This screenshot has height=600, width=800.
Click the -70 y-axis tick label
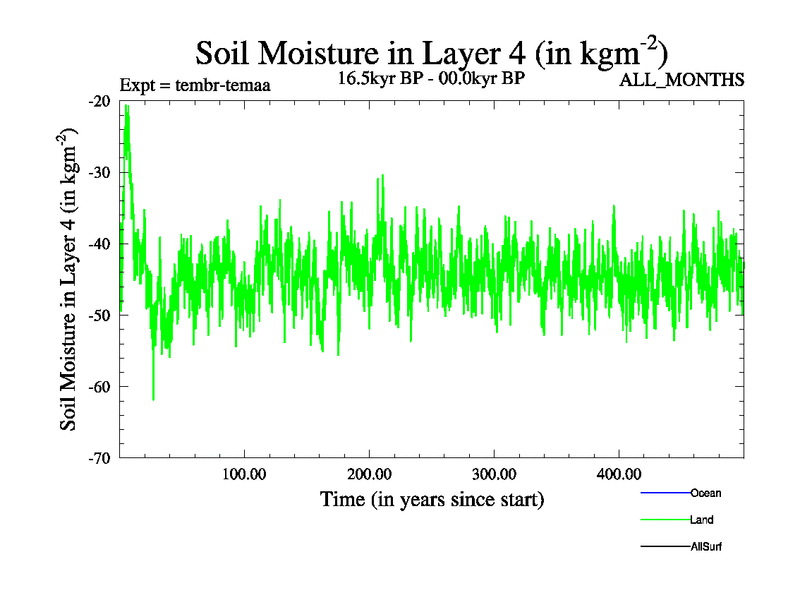coord(98,458)
